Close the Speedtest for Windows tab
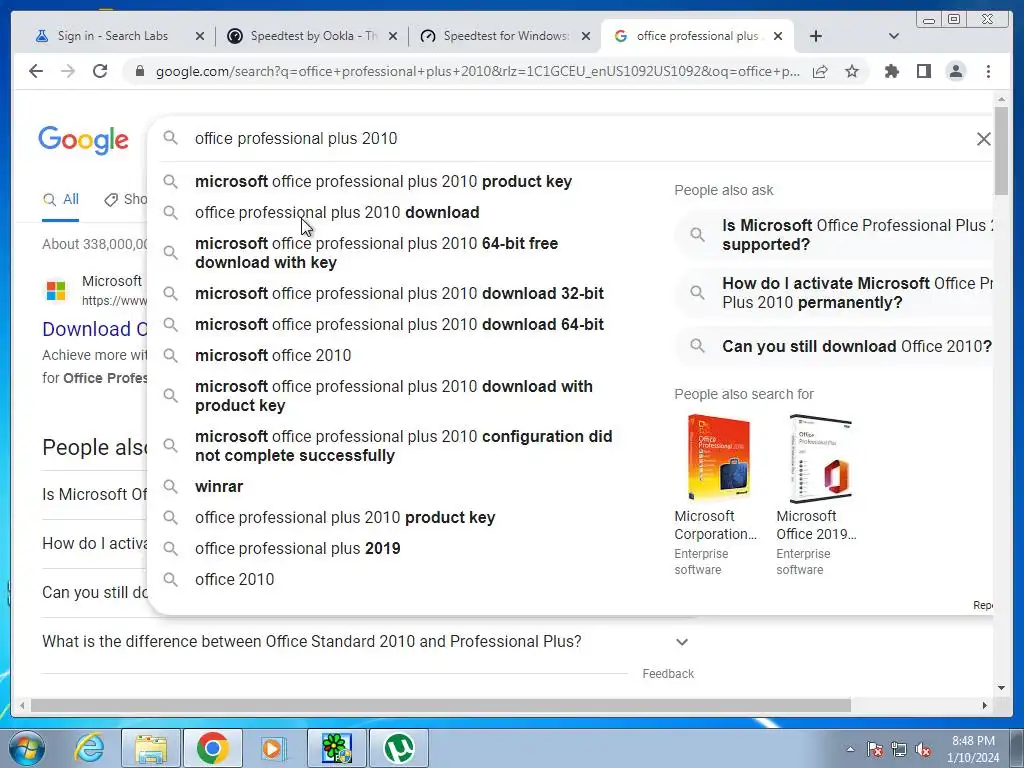This screenshot has width=1024, height=768. click(x=586, y=36)
